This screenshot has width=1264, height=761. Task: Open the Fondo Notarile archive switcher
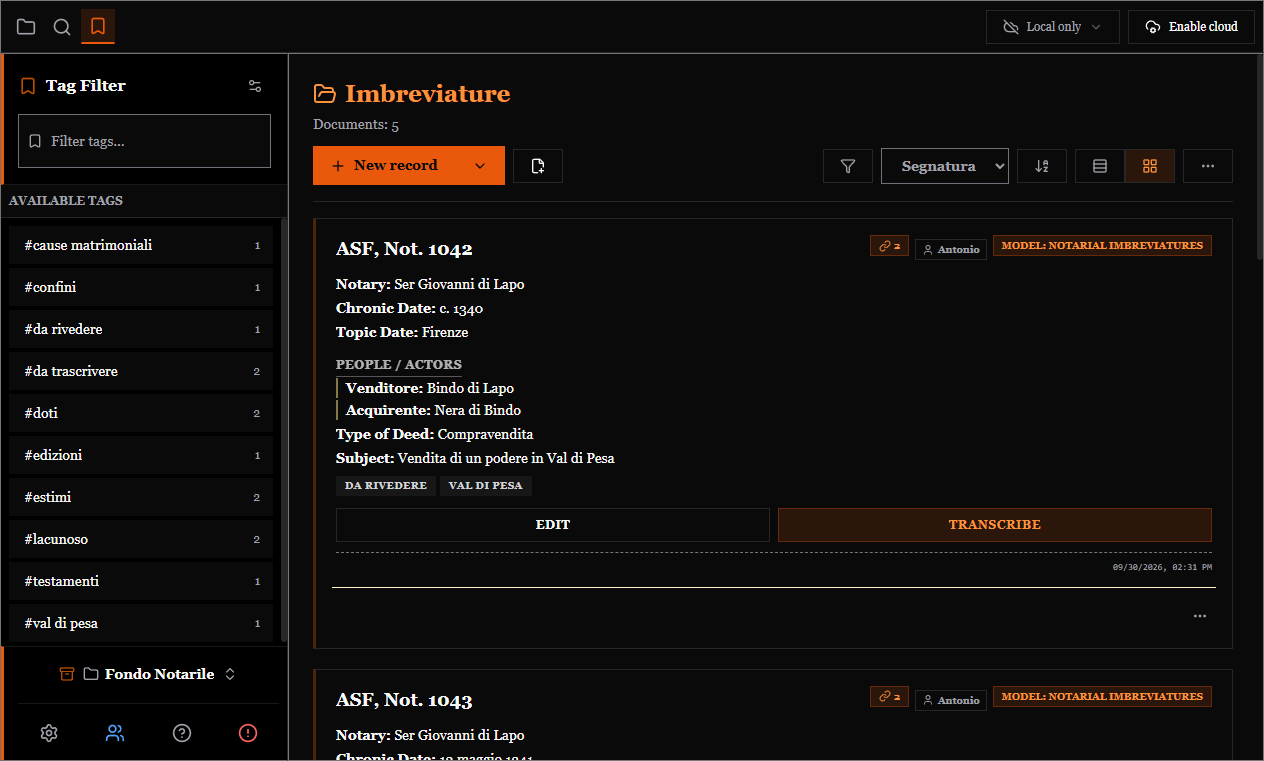(147, 674)
